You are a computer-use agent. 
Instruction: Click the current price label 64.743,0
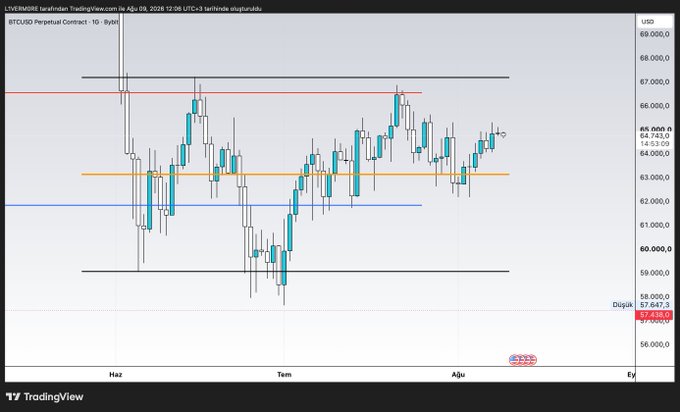654,136
